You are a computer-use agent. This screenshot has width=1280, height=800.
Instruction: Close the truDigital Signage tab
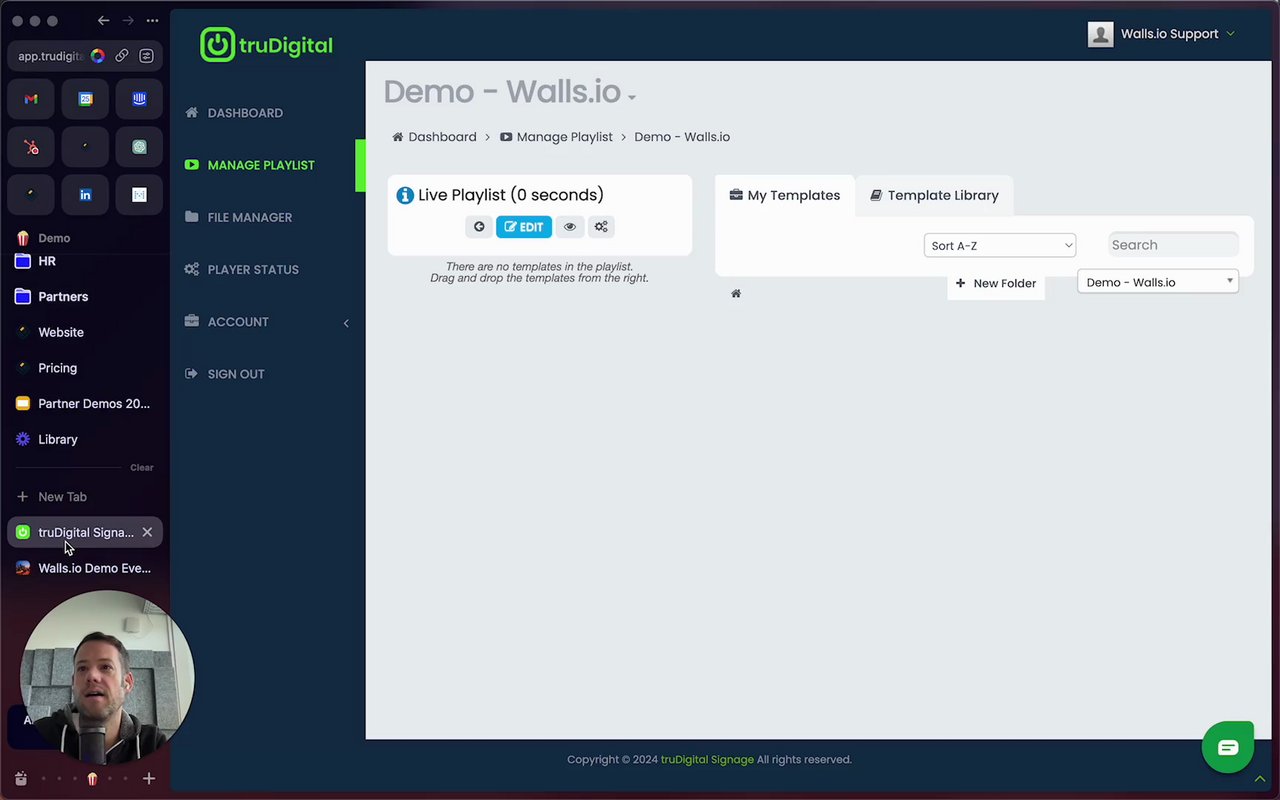point(147,532)
